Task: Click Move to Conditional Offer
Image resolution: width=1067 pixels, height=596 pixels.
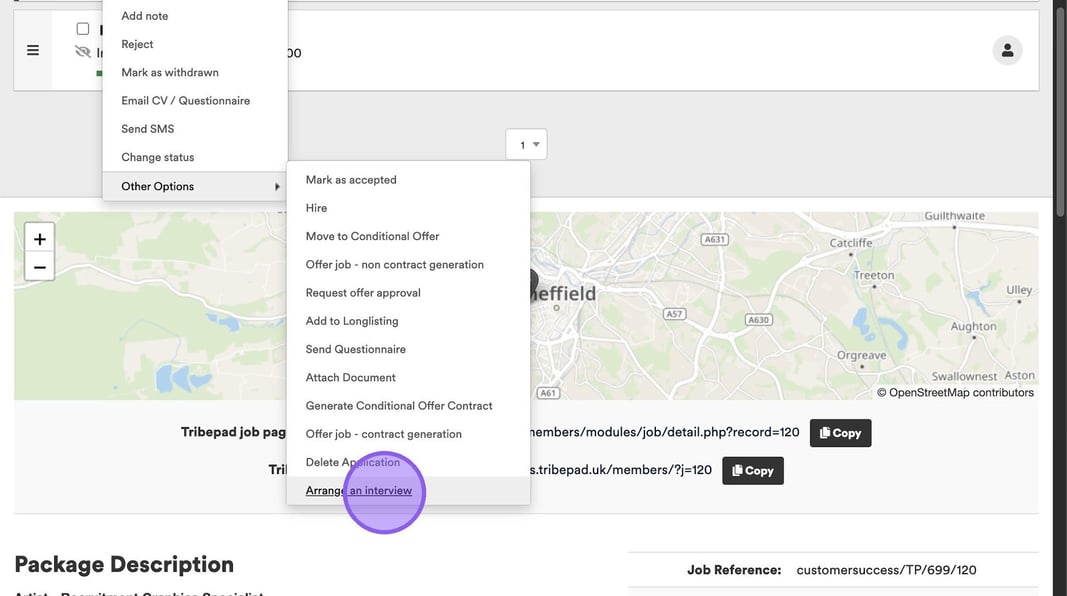Action: (372, 236)
